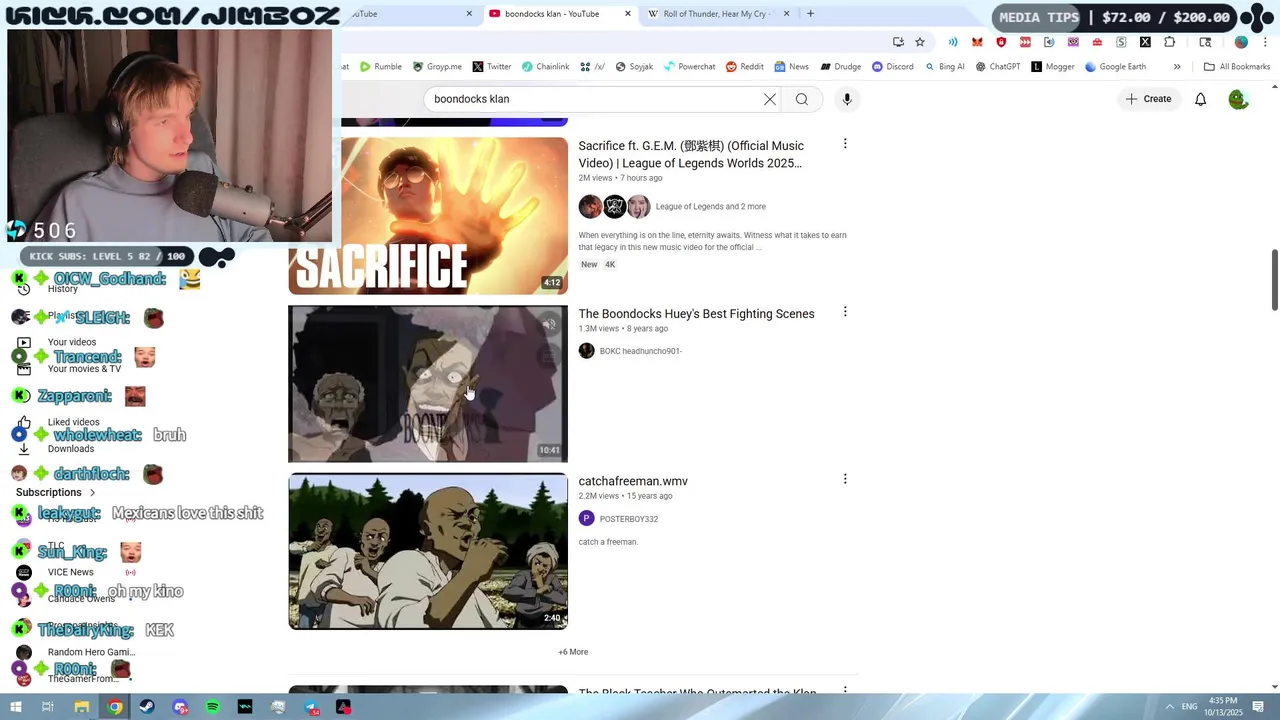Screen dimensions: 1280x720
Task: Open options menu for Huey's Best Fighting Scenes
Action: point(845,312)
